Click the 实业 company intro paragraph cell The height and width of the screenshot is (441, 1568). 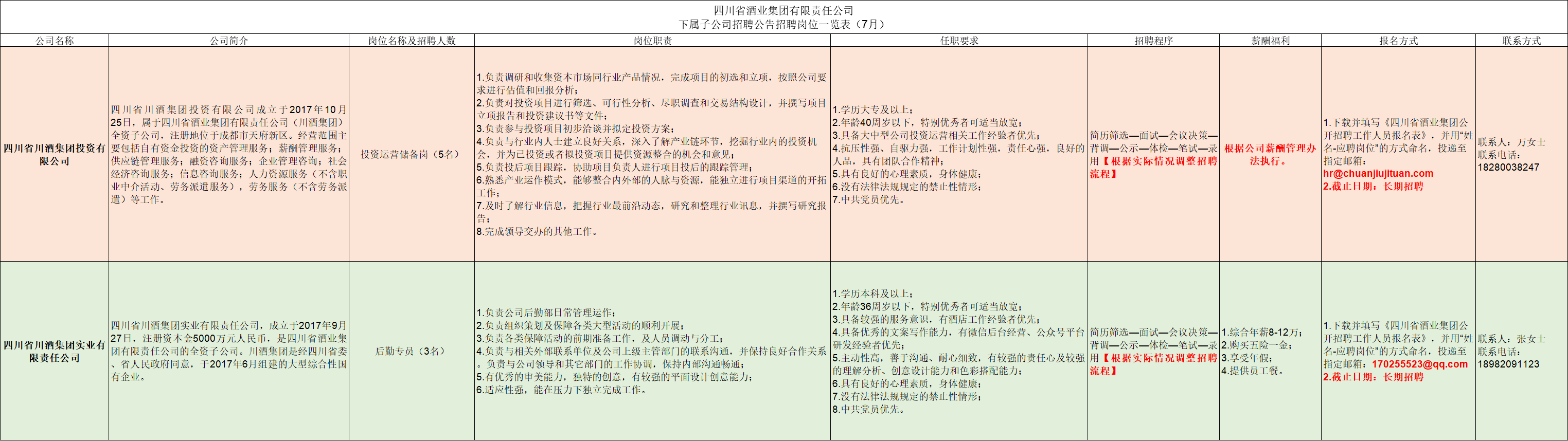(229, 351)
